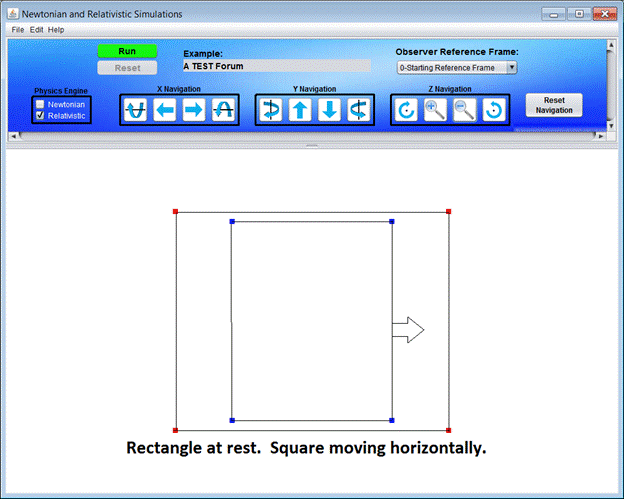
Task: Move left with X Navigation left arrow
Action: coord(165,110)
